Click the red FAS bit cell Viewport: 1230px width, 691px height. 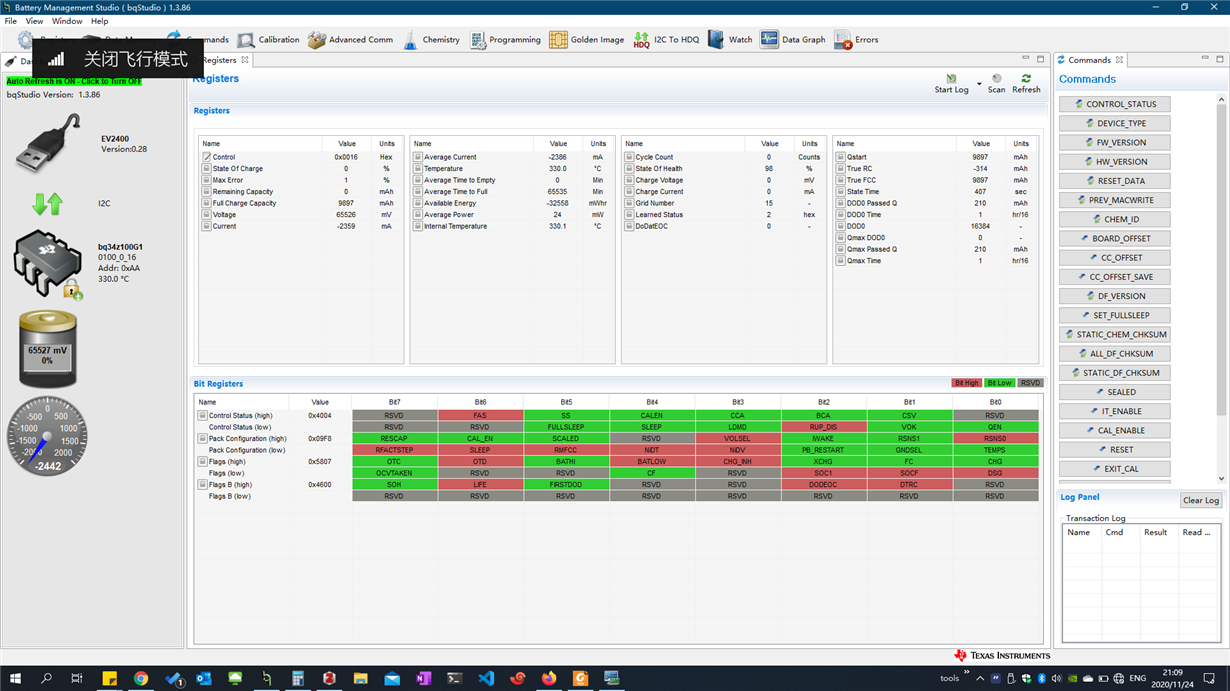[x=480, y=415]
